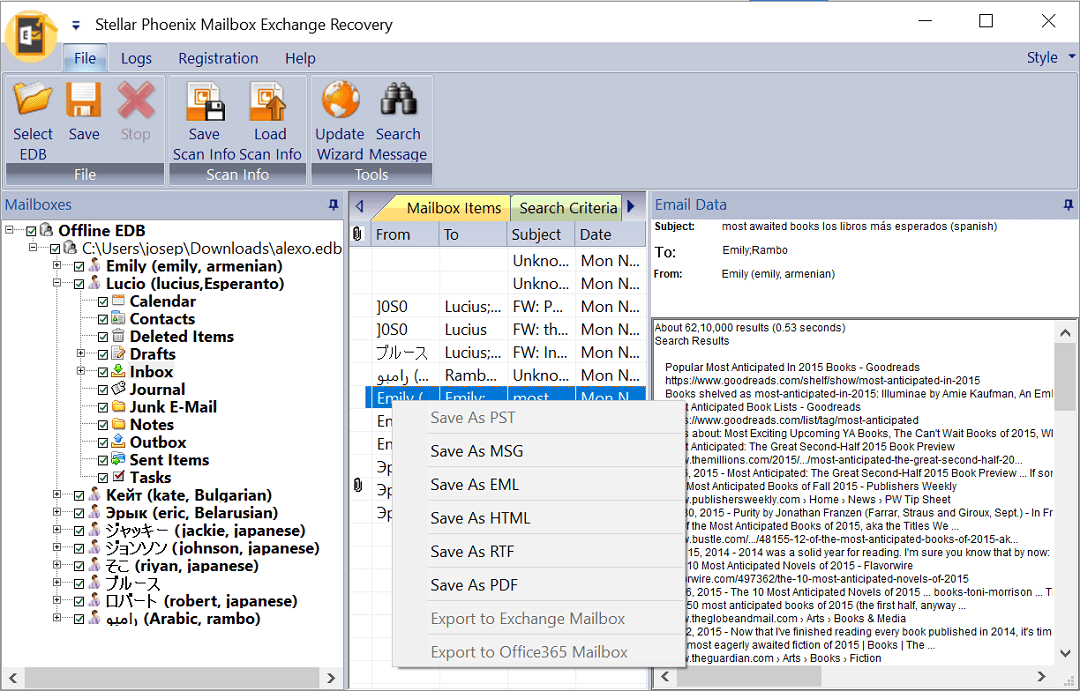Expand the Inbox folder node
This screenshot has height=691, width=1080.
[x=81, y=371]
